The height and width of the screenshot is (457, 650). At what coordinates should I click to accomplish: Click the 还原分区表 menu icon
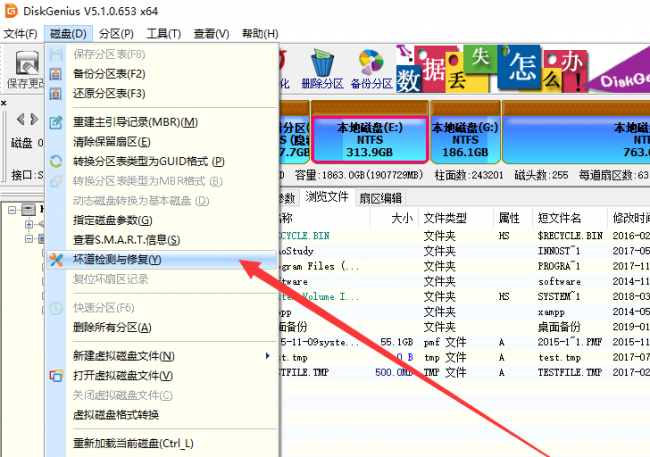(56, 94)
